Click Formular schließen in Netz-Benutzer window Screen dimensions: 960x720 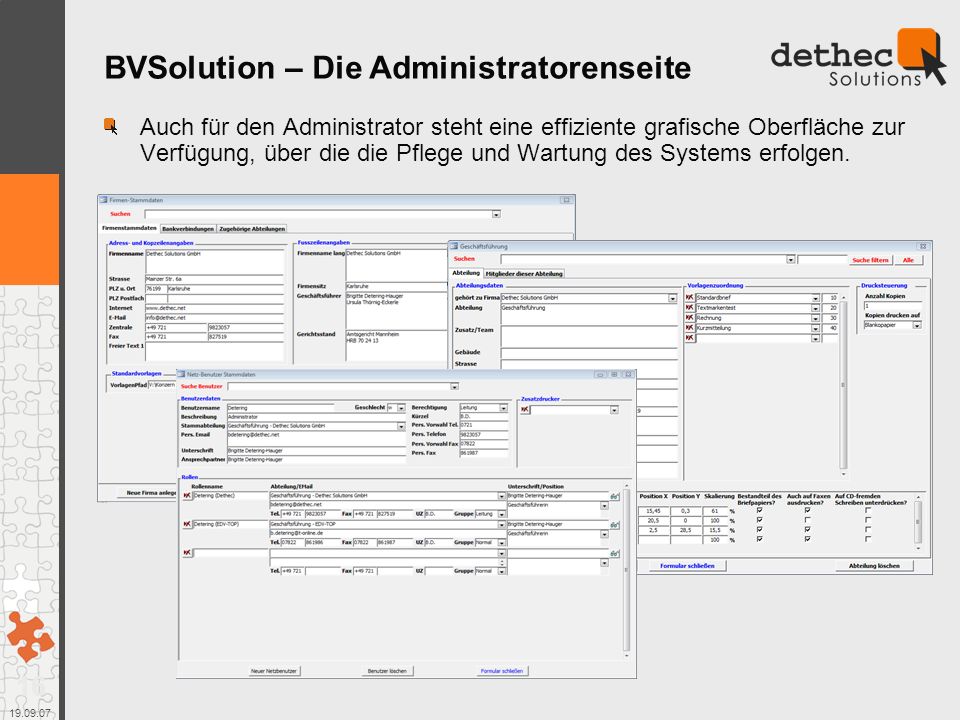[502, 671]
